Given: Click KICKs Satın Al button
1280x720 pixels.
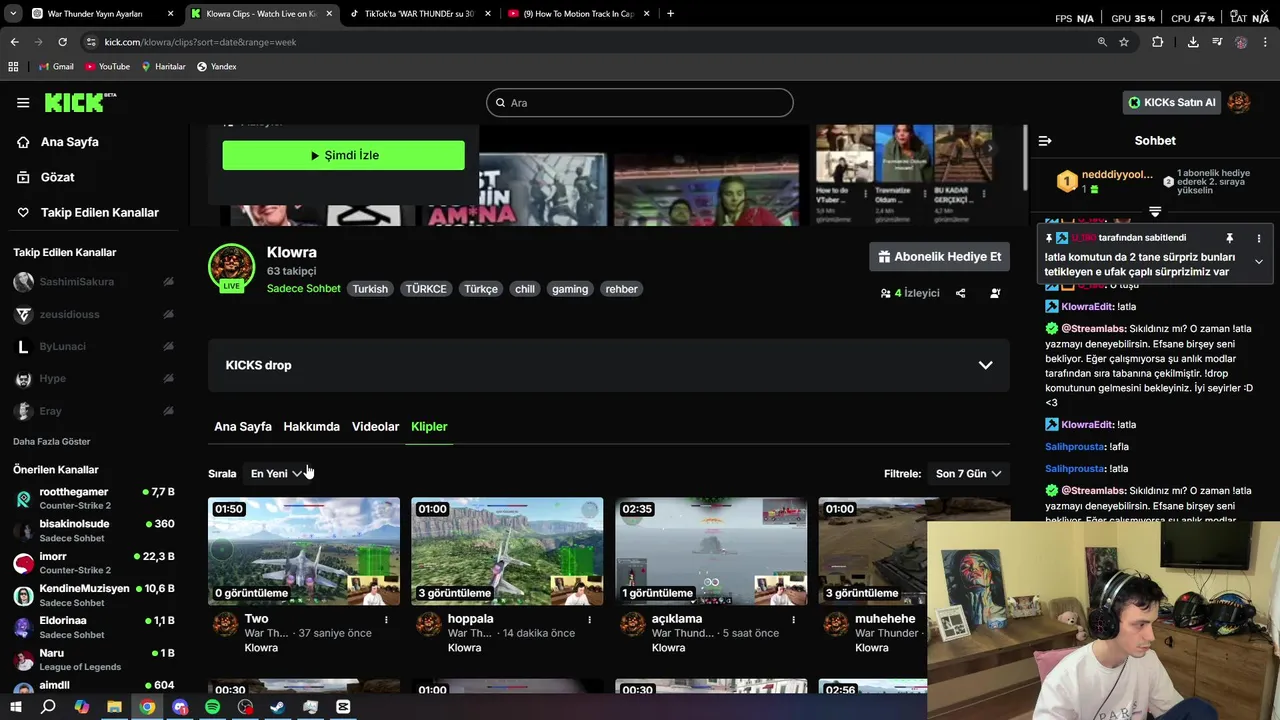Looking at the screenshot, I should click(x=1171, y=102).
